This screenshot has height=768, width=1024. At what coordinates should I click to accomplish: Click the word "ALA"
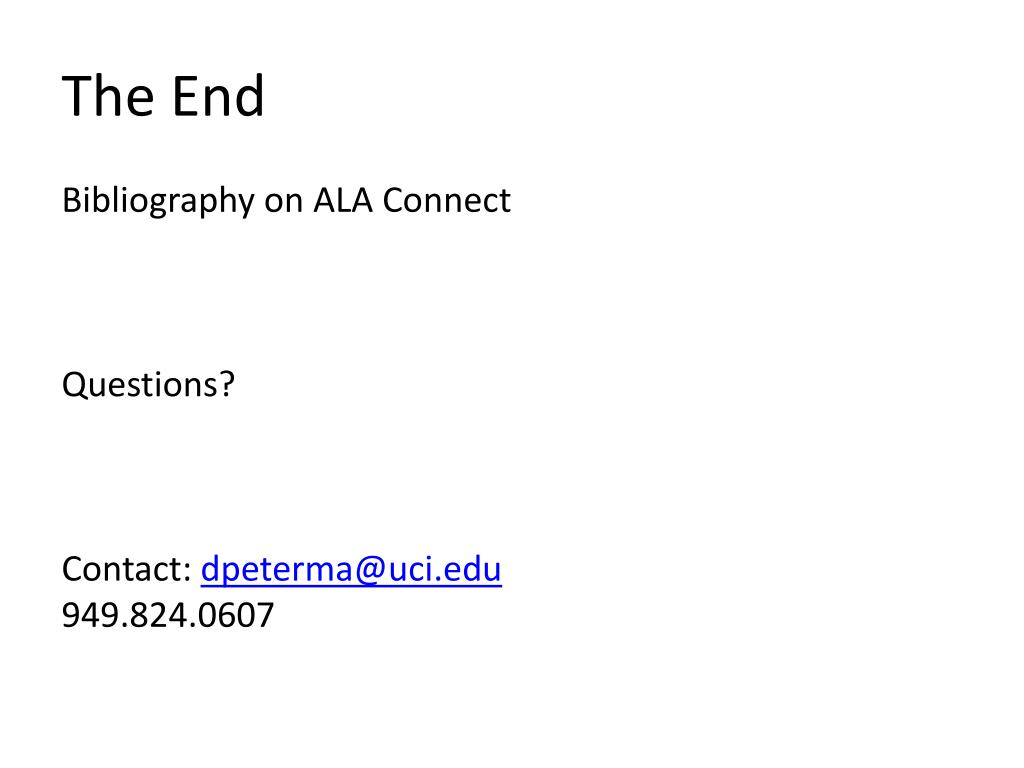pyautogui.click(x=343, y=200)
